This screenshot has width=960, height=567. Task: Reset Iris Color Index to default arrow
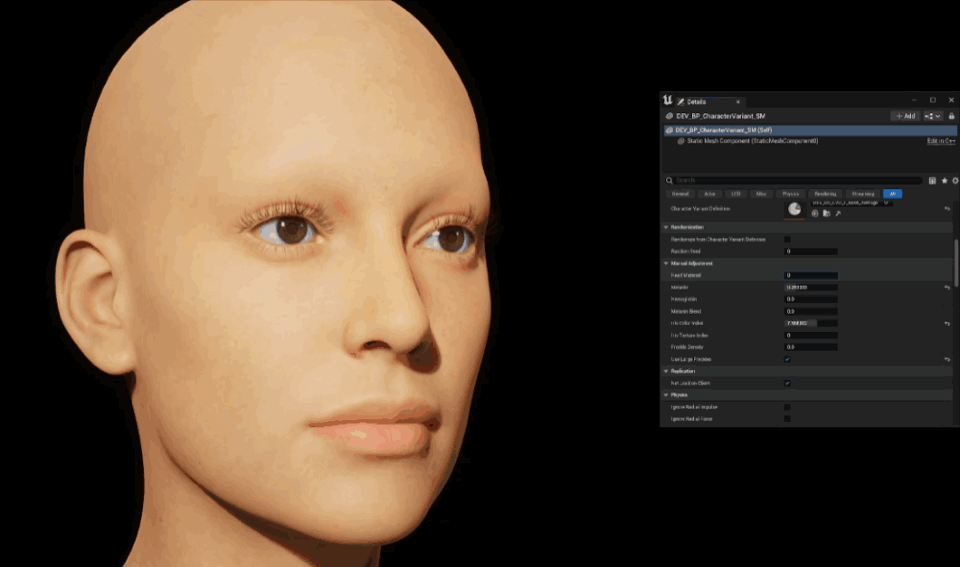947,323
